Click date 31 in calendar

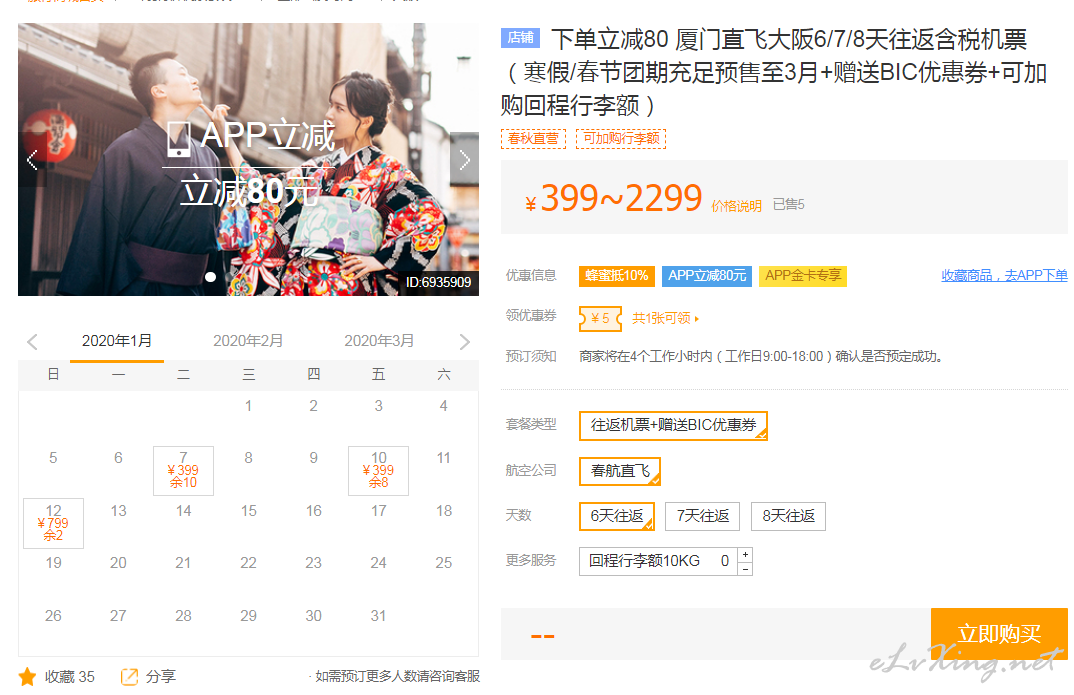[x=379, y=616]
